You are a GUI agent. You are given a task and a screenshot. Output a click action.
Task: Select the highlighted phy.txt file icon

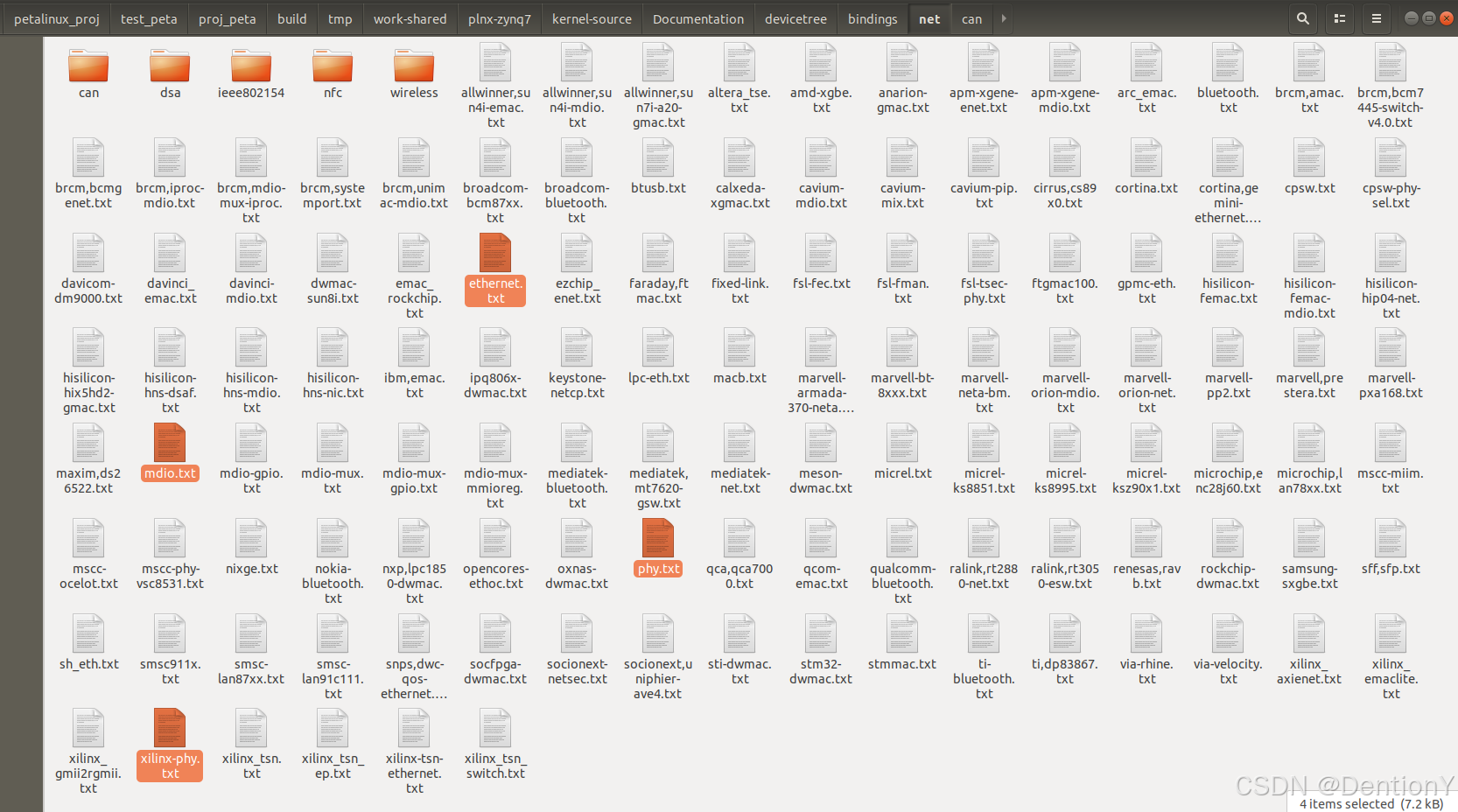tap(658, 538)
